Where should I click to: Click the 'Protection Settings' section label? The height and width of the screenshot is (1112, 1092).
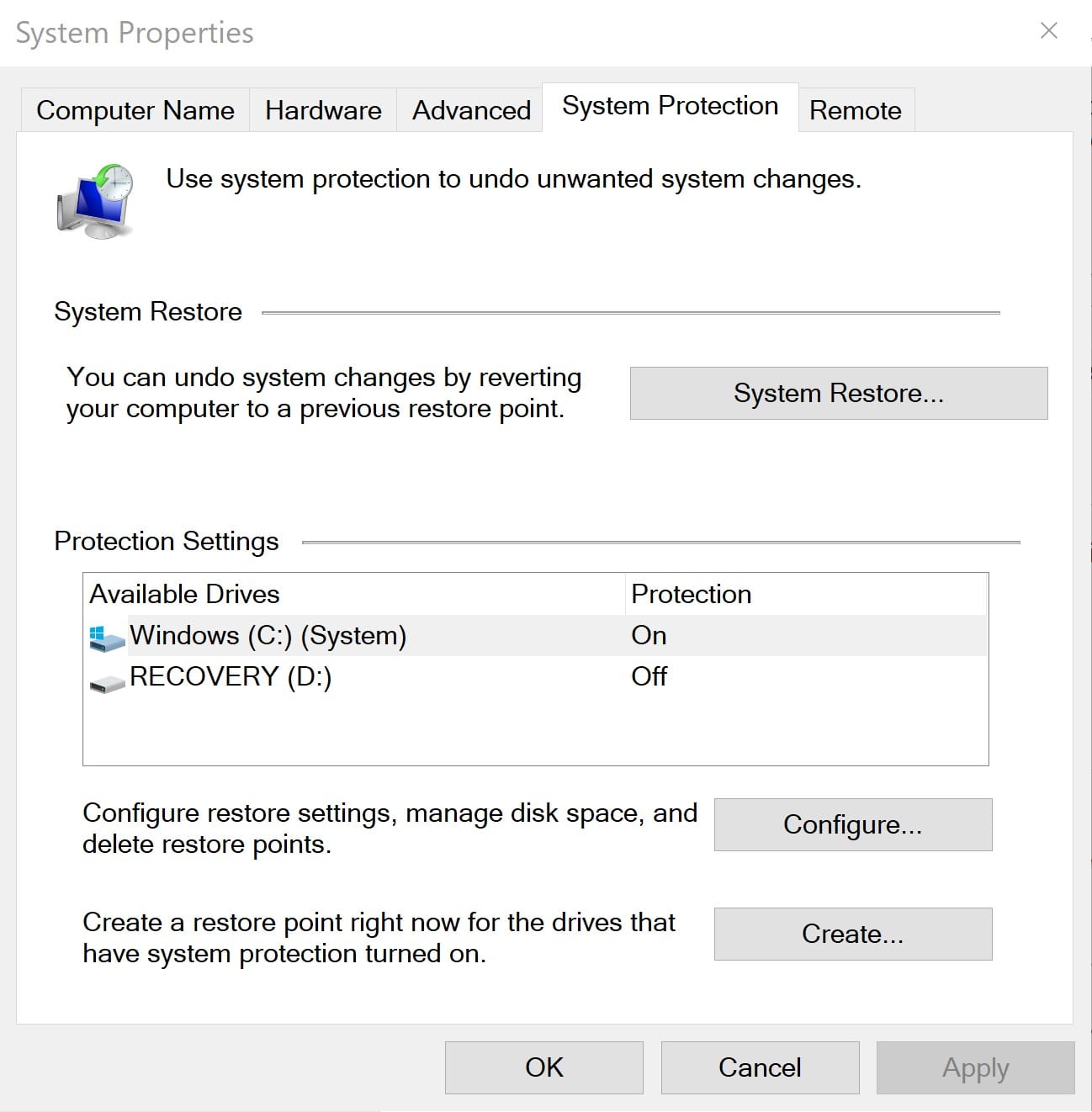167,542
